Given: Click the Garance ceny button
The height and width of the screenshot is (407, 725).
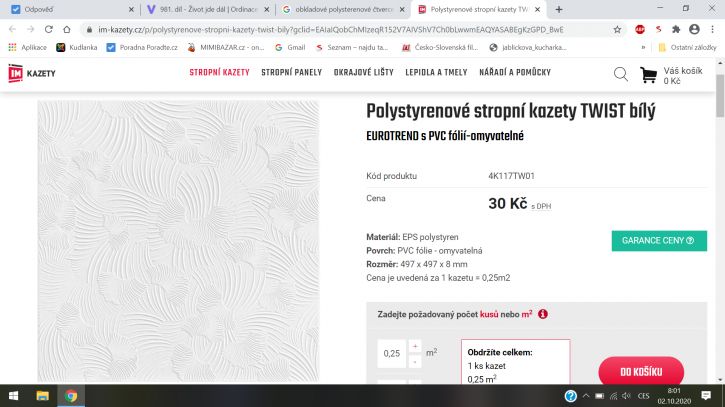Looking at the screenshot, I should (659, 240).
